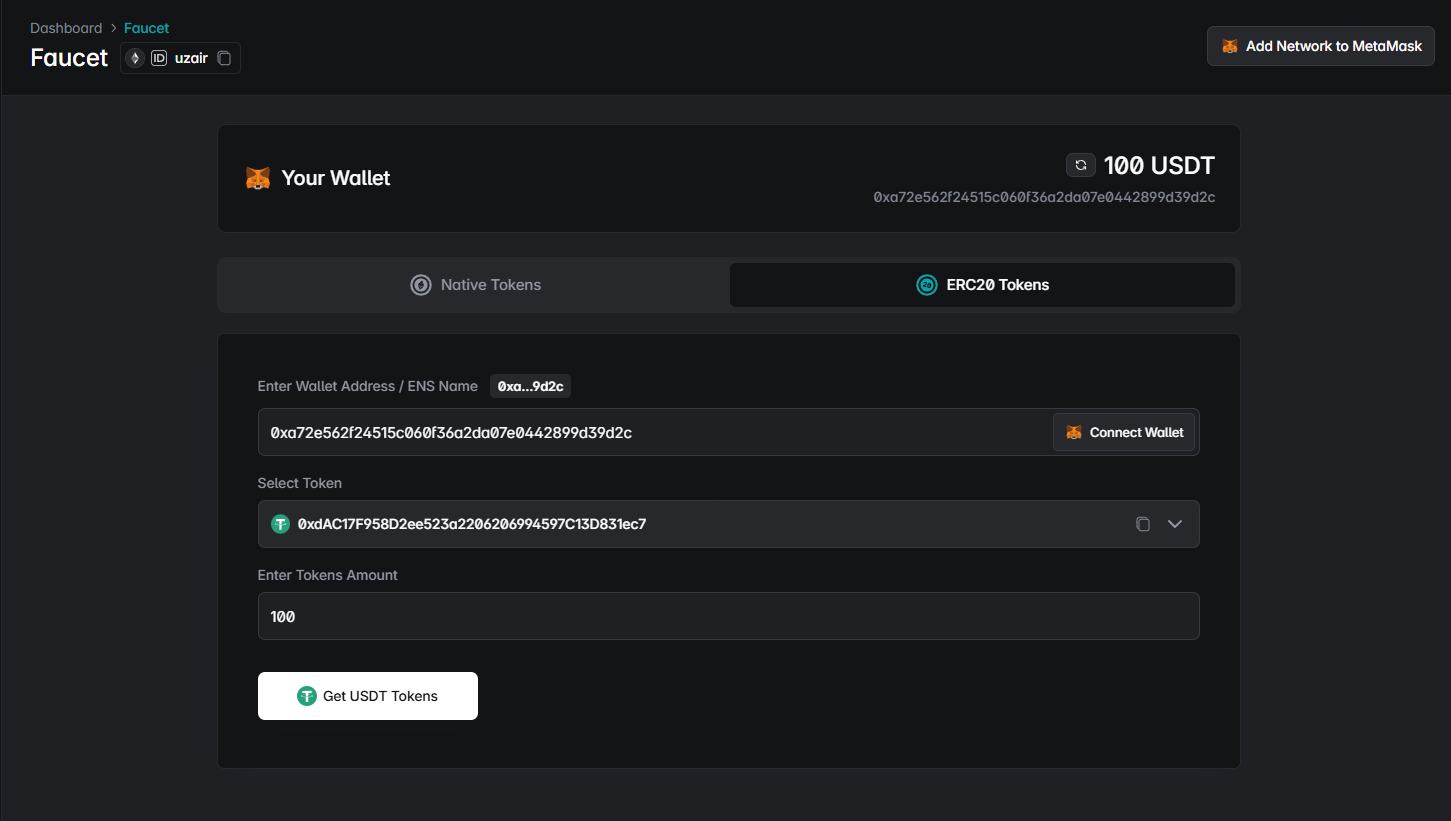
Task: Click the MetaMask fox beside Your Wallet
Action: [258, 178]
